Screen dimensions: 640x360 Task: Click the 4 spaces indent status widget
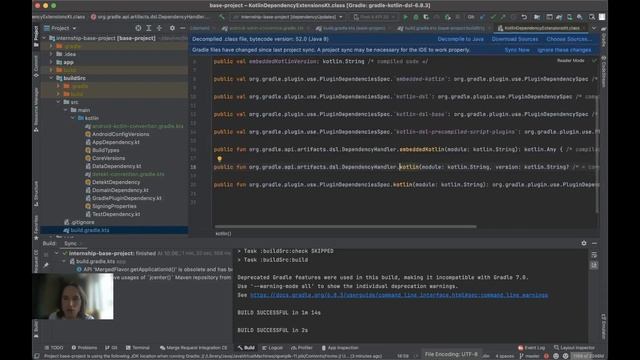tap(504, 356)
